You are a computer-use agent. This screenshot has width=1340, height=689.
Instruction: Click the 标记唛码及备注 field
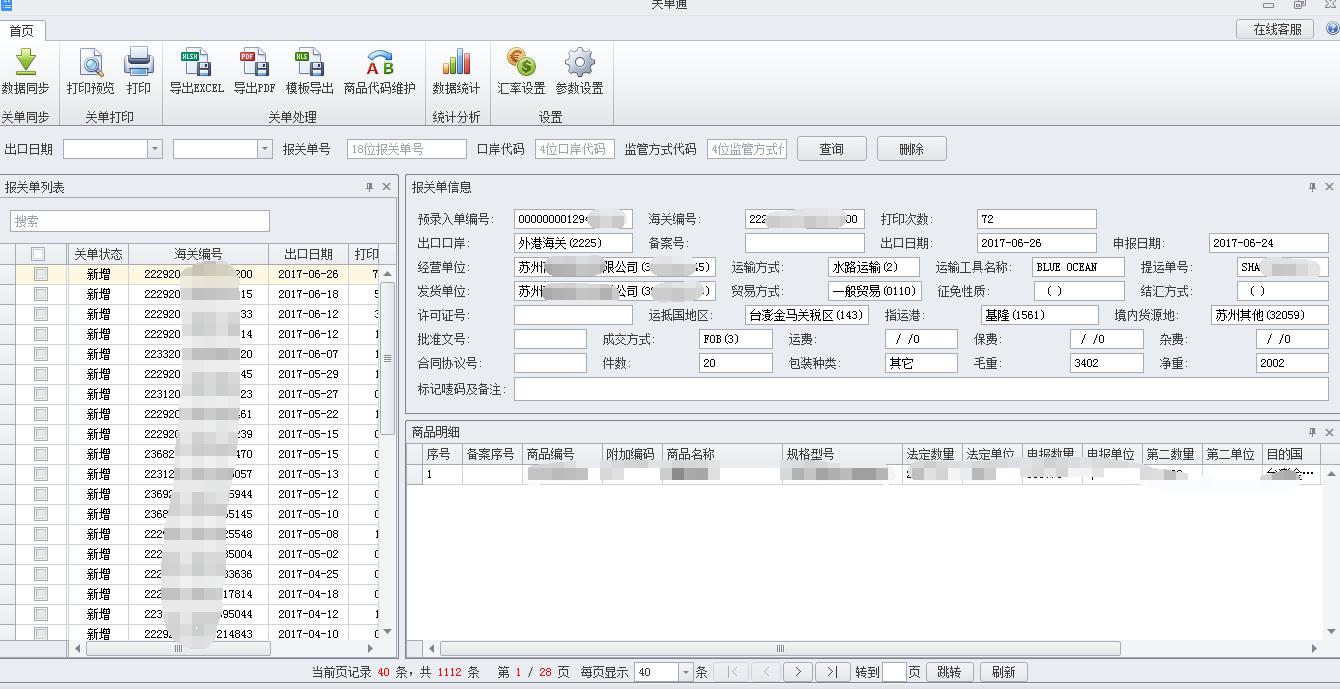(x=921, y=389)
